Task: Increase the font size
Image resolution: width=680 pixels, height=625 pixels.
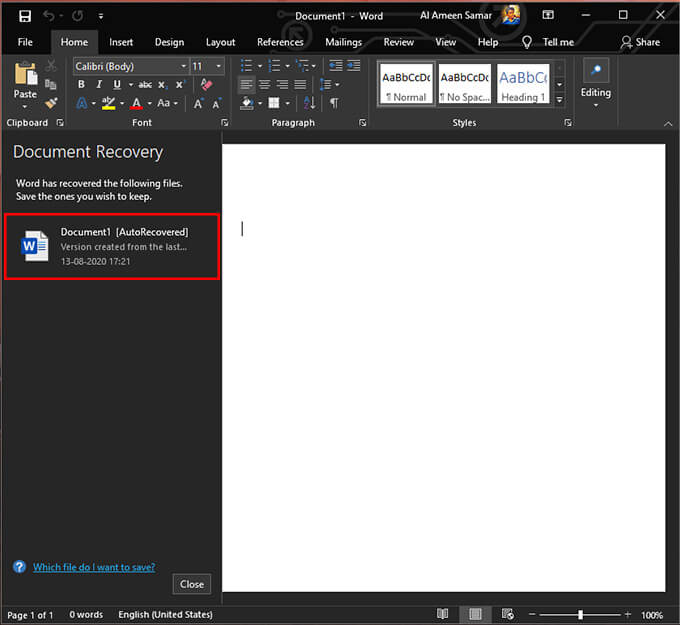Action: tap(198, 103)
